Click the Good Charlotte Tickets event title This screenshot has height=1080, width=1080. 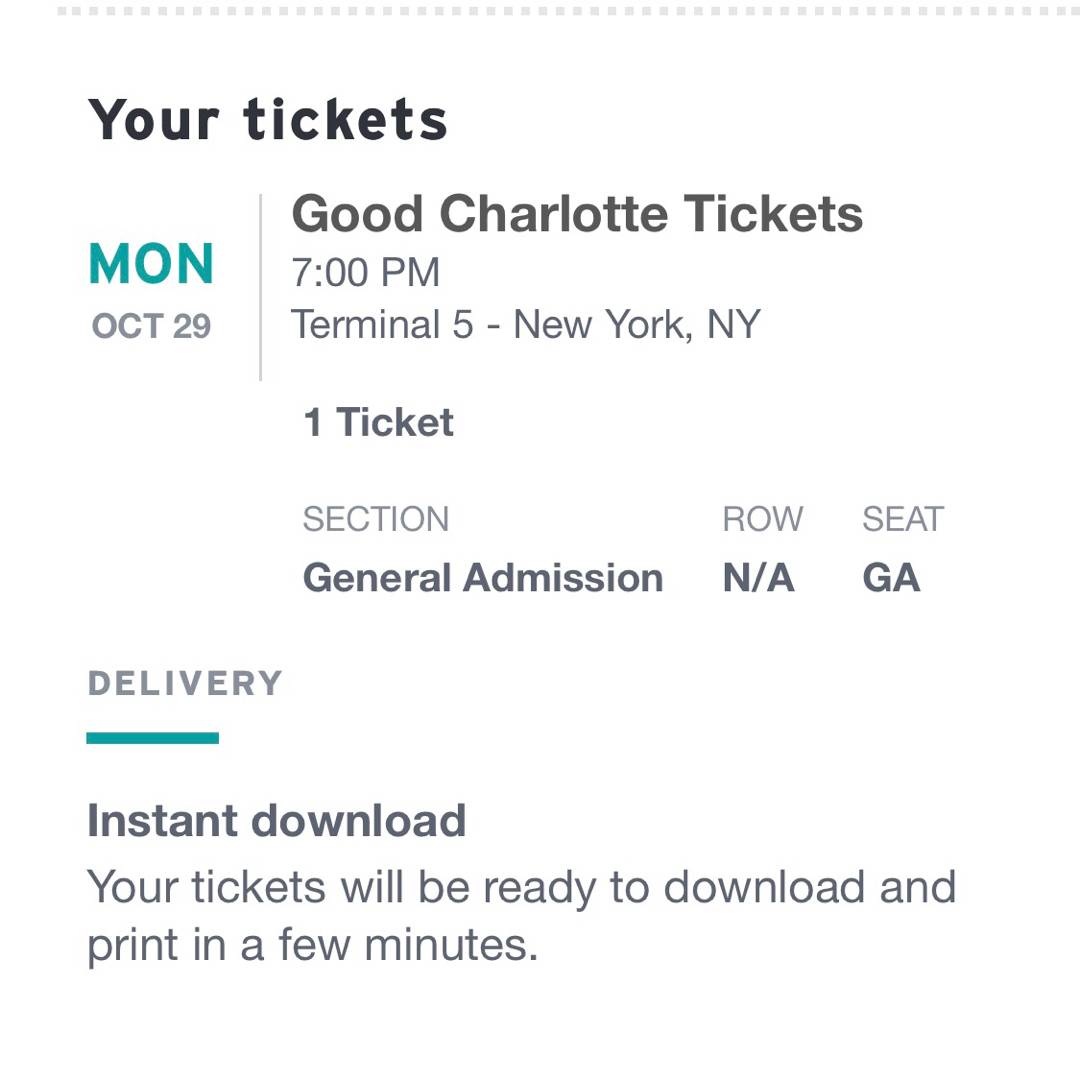(x=577, y=214)
